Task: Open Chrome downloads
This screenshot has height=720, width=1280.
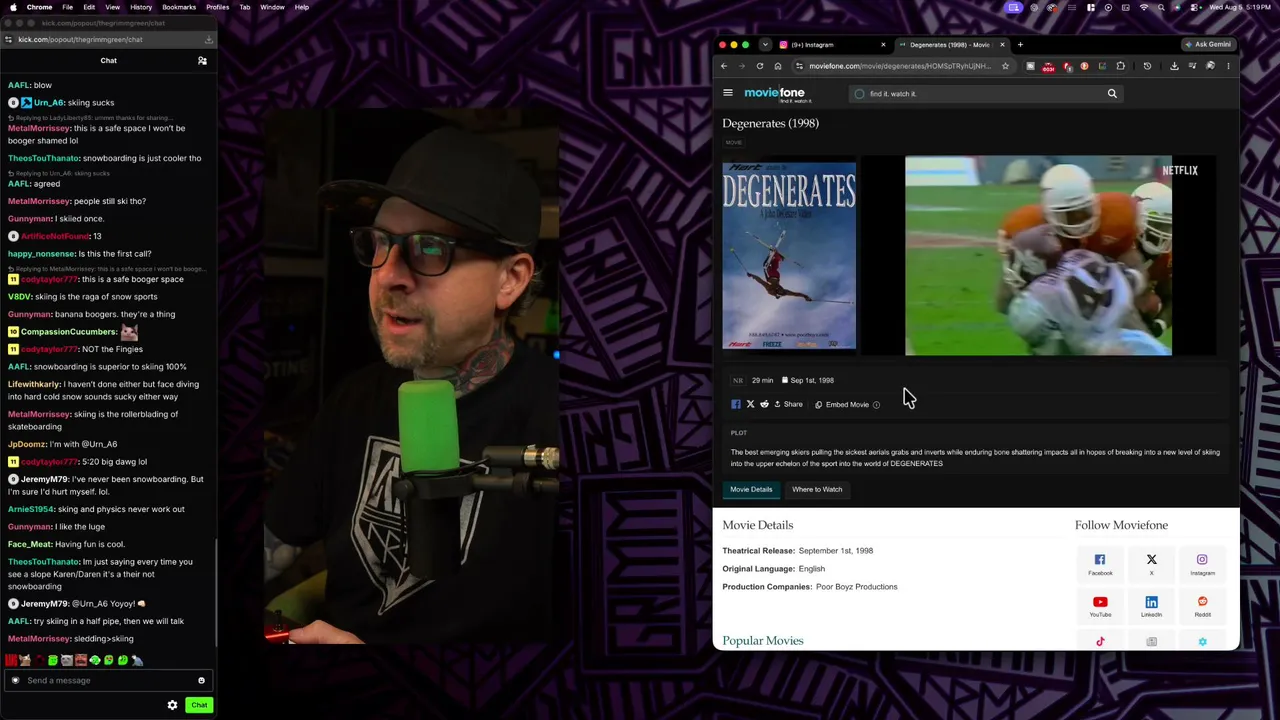Action: [1174, 66]
